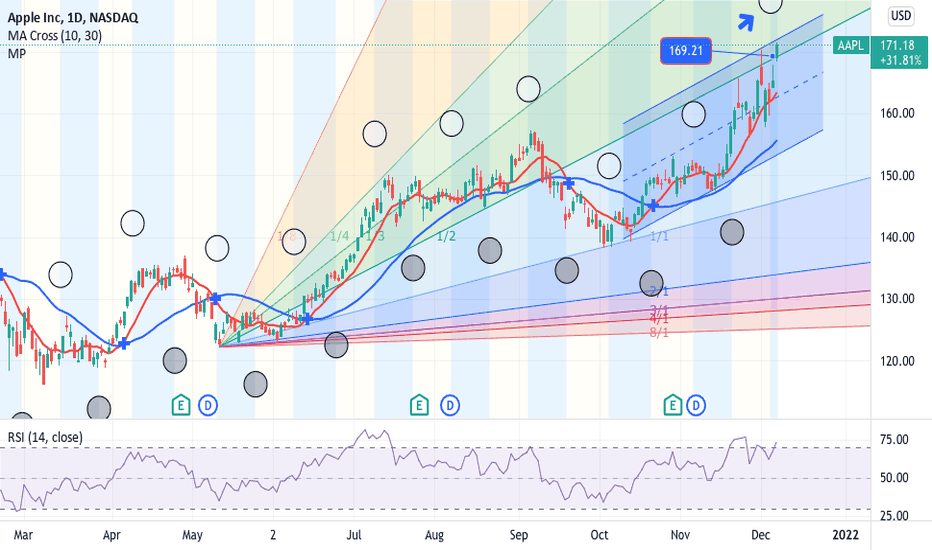Click the new moon marker near 140 in late November
Image resolution: width=932 pixels, height=550 pixels.
click(x=732, y=232)
